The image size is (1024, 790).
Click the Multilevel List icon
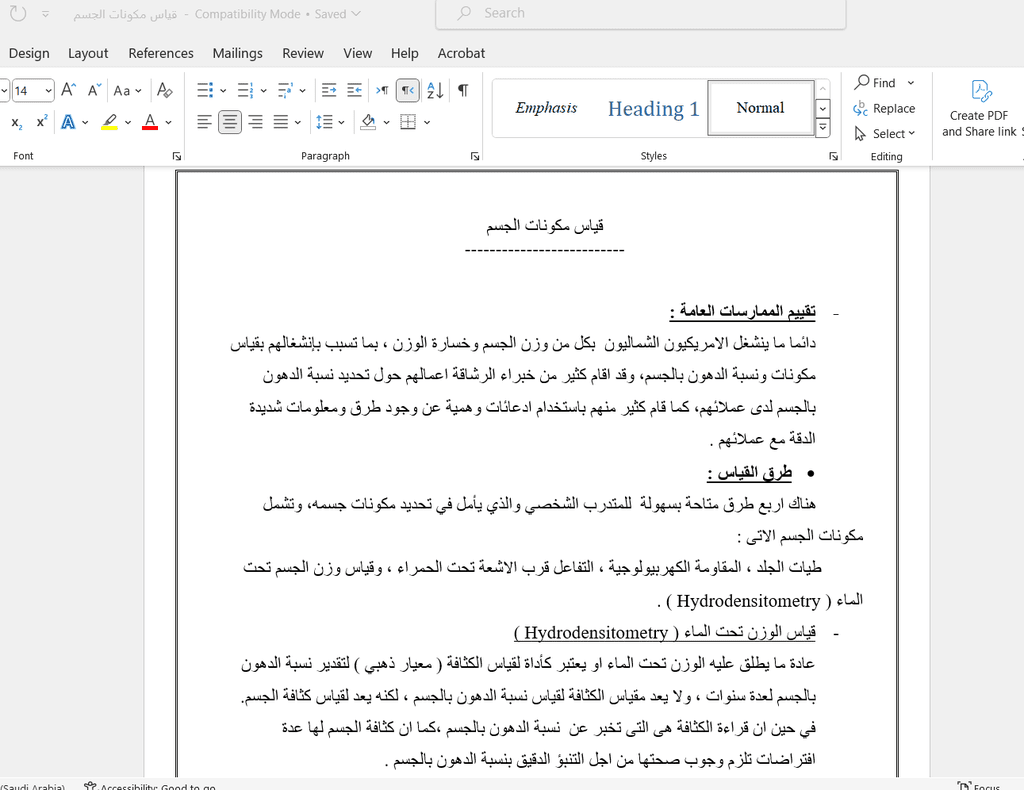tap(285, 90)
